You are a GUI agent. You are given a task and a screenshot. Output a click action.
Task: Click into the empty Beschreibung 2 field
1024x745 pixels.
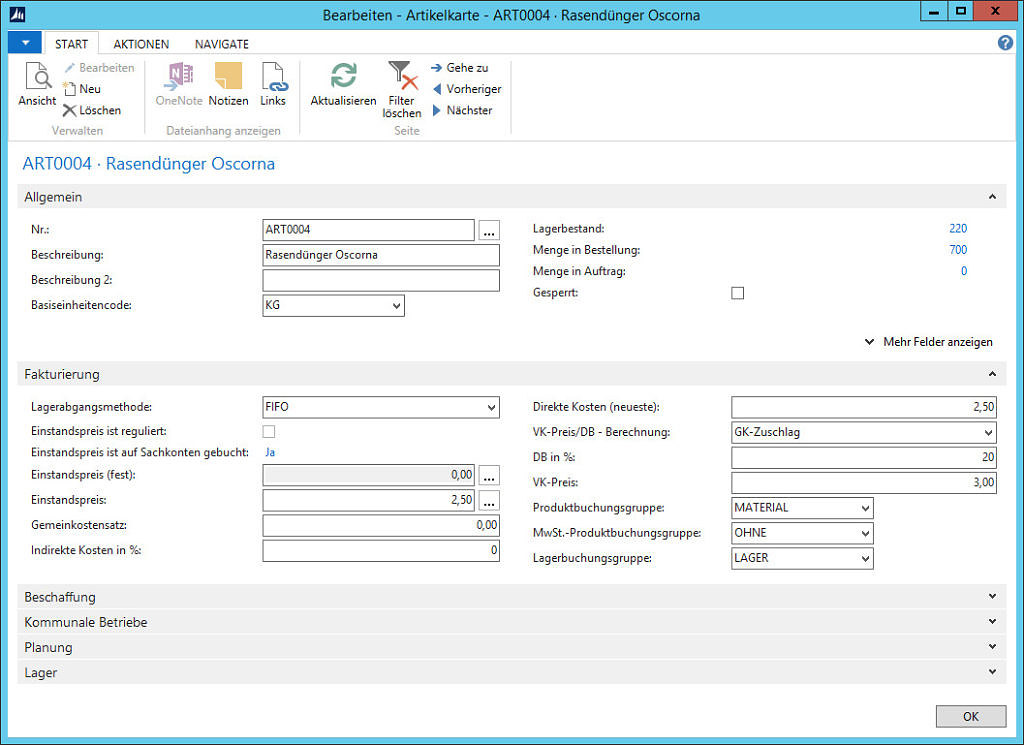[381, 280]
